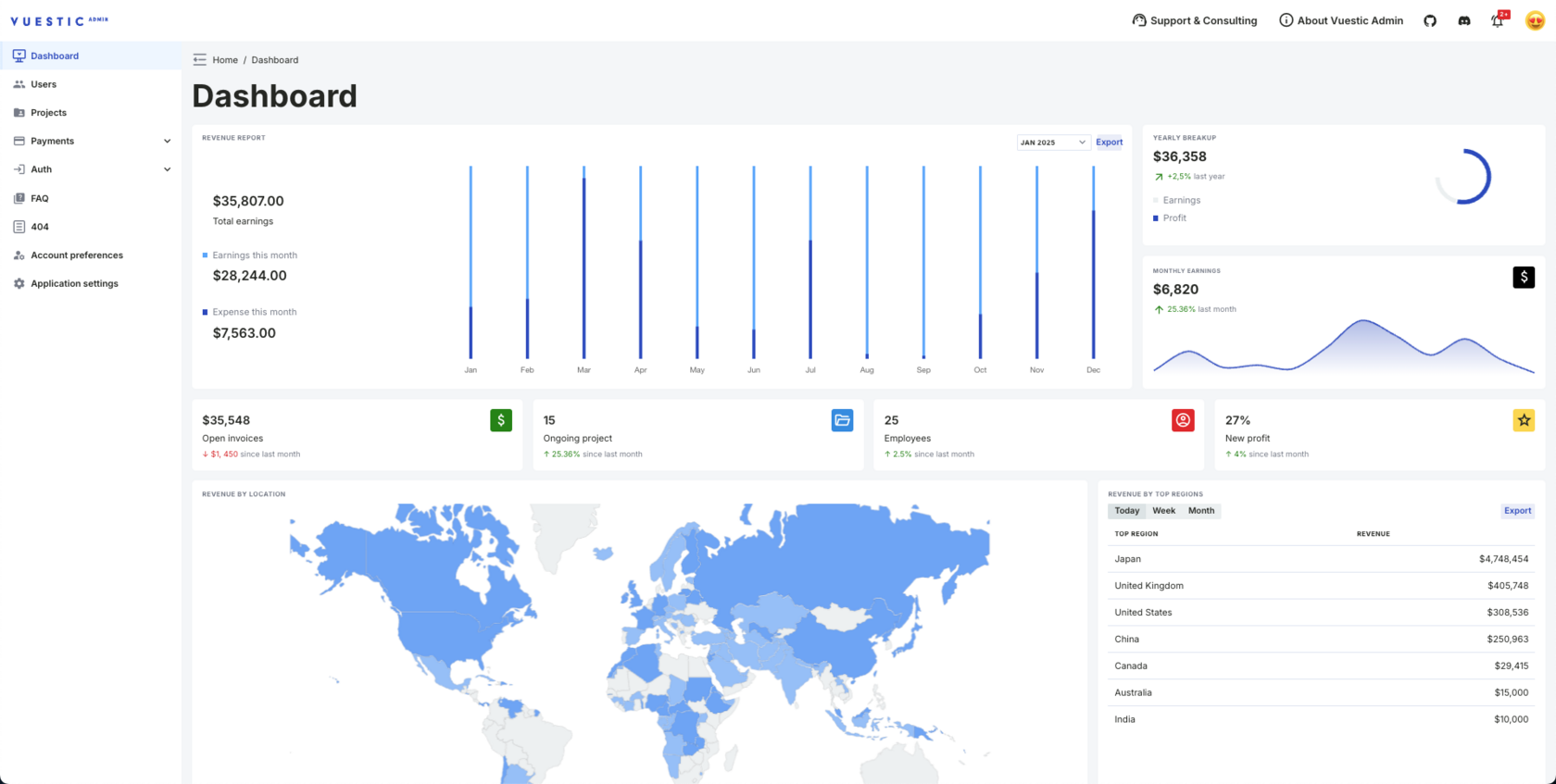Screen dimensions: 1556x784
Task: Go to Users in sidebar
Action: point(91,84)
